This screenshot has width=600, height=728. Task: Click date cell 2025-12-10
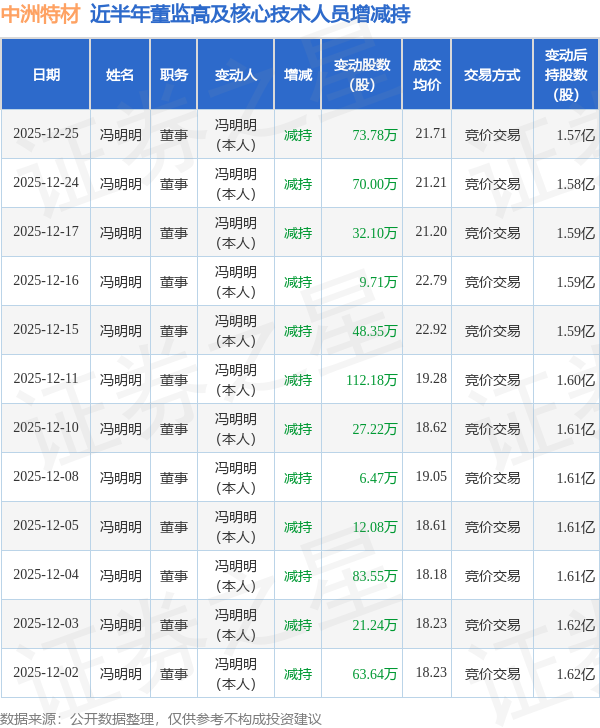46,428
